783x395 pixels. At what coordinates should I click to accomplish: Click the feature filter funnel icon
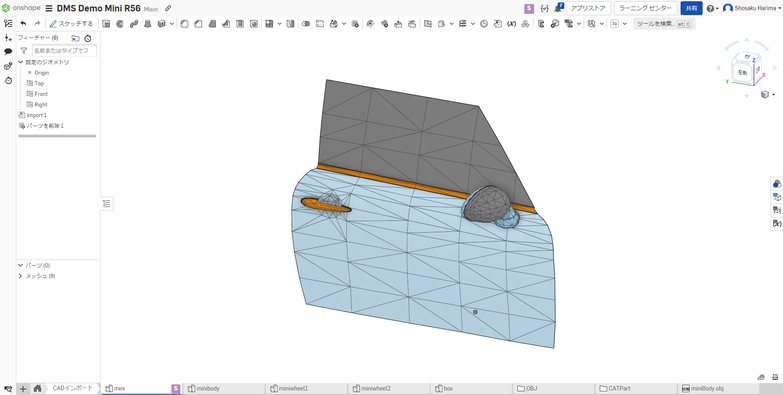[23, 50]
